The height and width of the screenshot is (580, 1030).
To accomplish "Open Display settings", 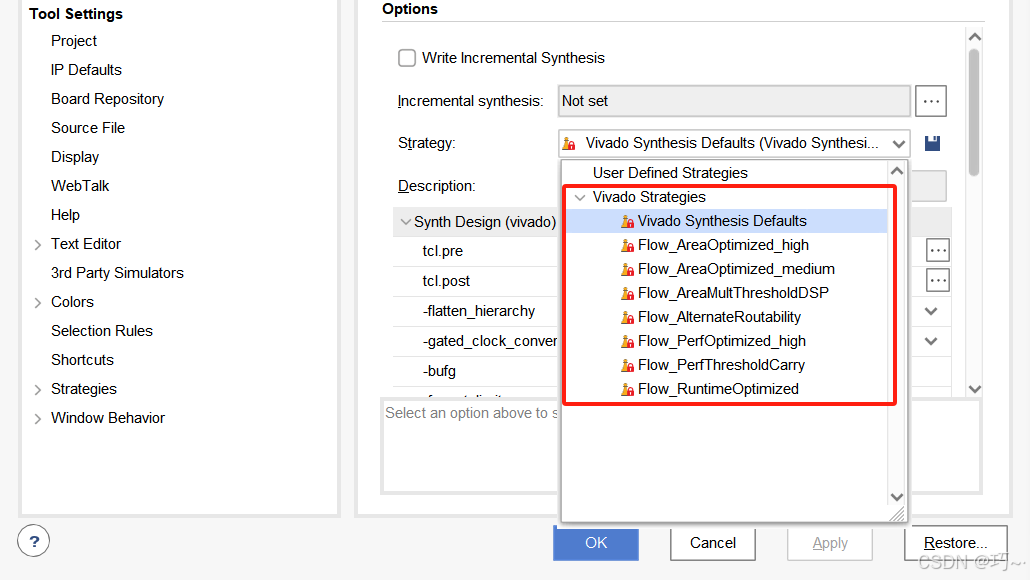I will point(75,157).
